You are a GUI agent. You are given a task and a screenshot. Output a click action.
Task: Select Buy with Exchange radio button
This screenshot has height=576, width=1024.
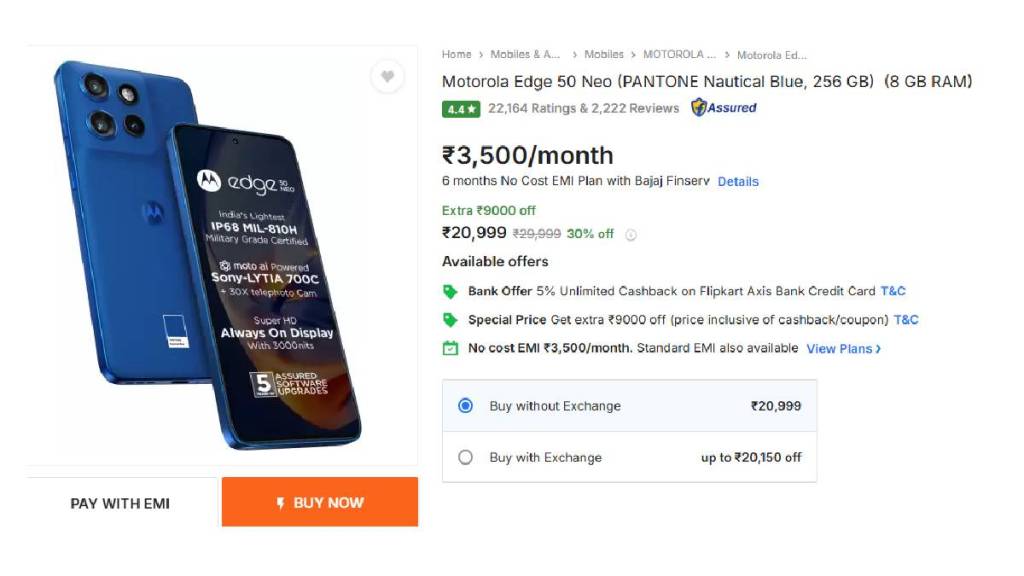point(465,457)
